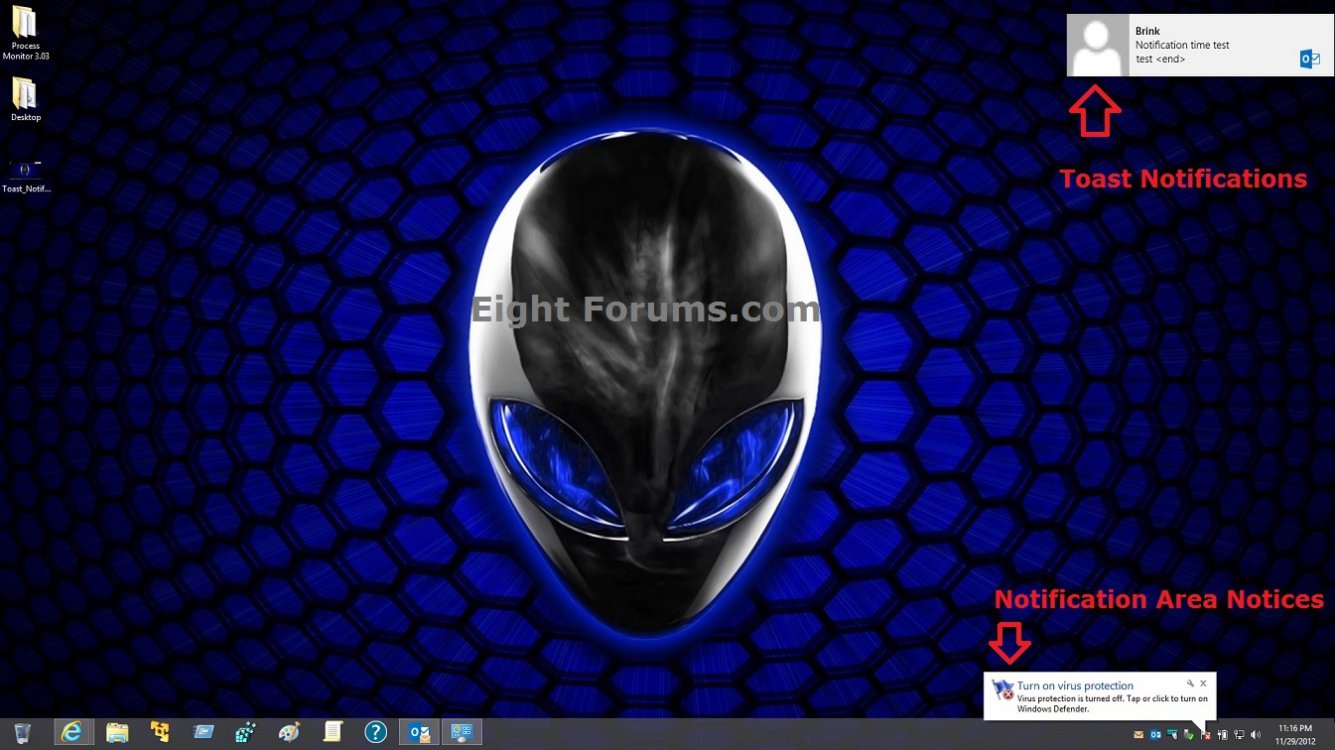Open the Toast_Notif desktop file
This screenshot has height=750, width=1335.
click(x=25, y=175)
